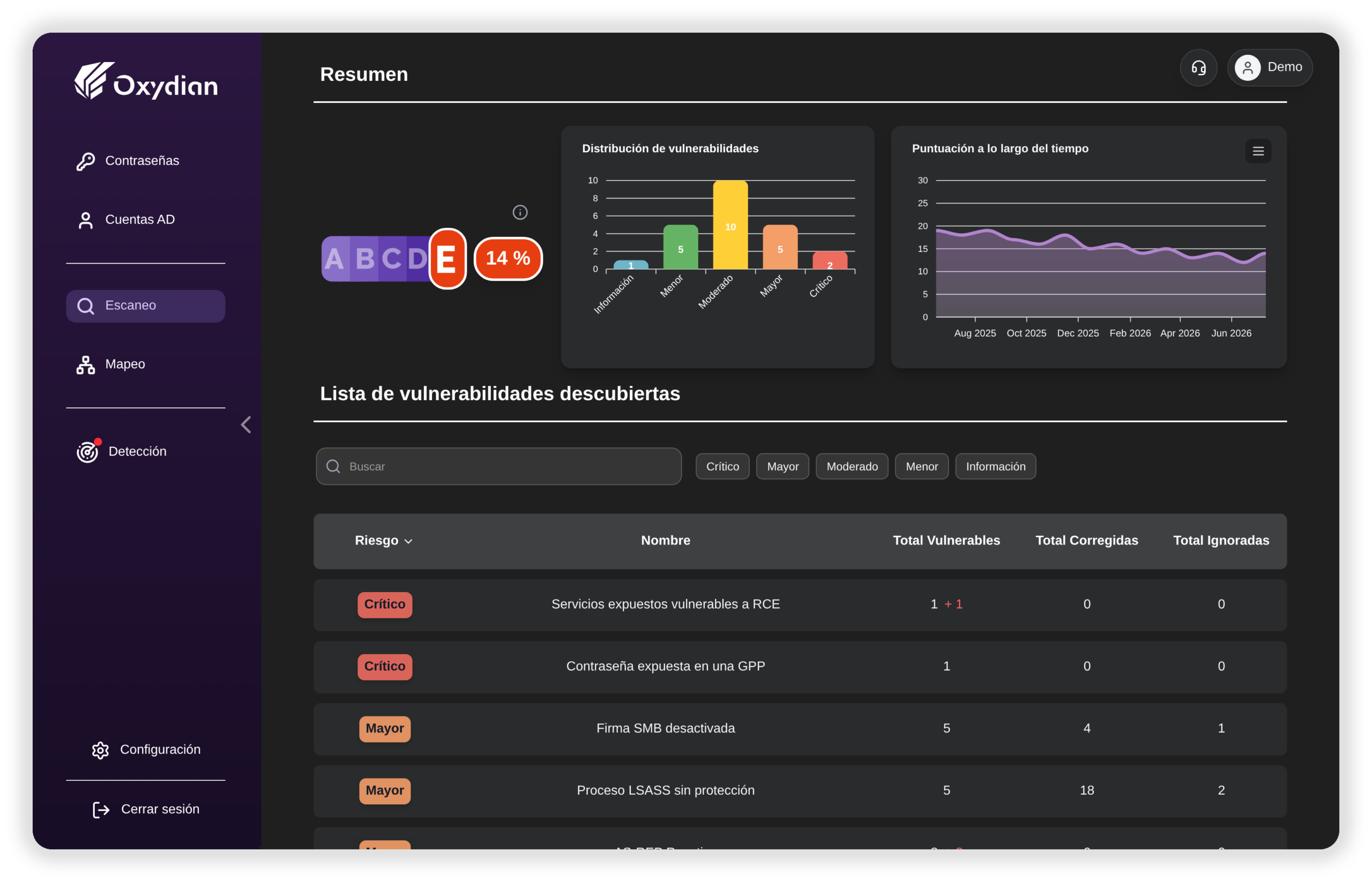Click the target icon beside Detección
This screenshot has height=882, width=1372.
coord(88,452)
